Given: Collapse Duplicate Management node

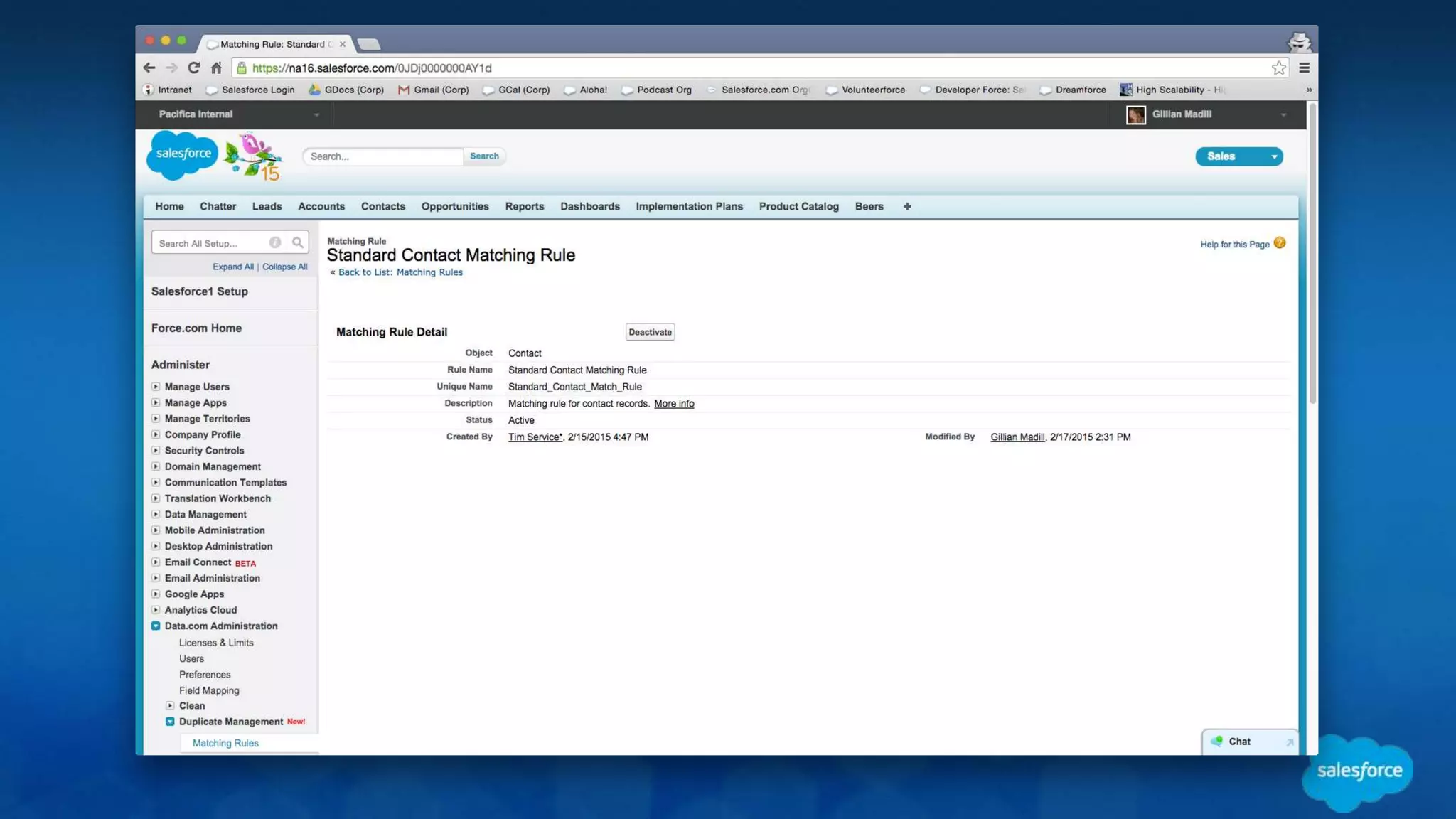Looking at the screenshot, I should 170,722.
